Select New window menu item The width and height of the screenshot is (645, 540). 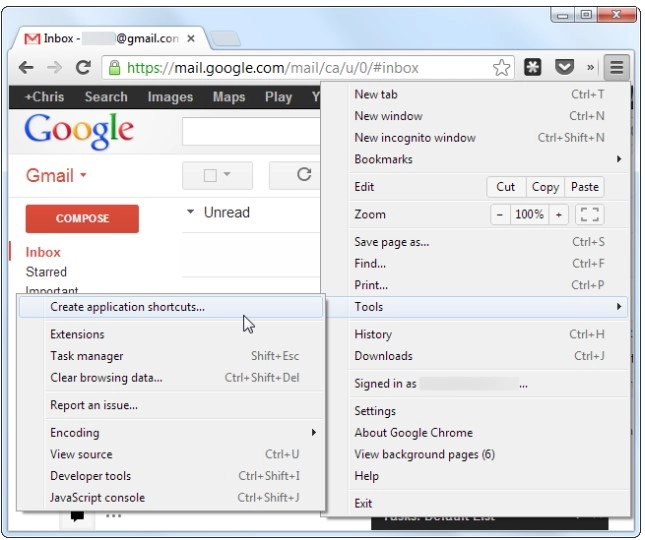click(488, 116)
